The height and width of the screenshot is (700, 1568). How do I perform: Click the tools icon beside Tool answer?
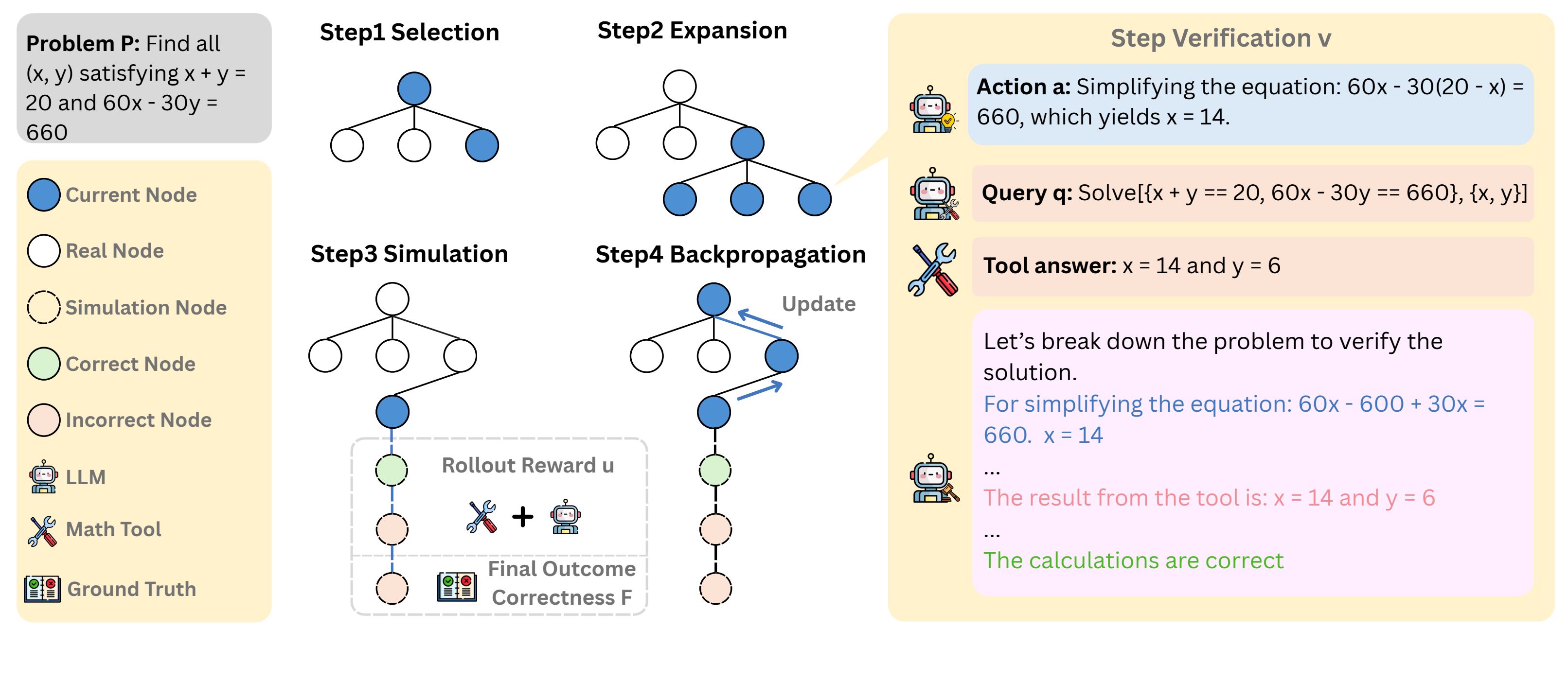pyautogui.click(x=932, y=269)
